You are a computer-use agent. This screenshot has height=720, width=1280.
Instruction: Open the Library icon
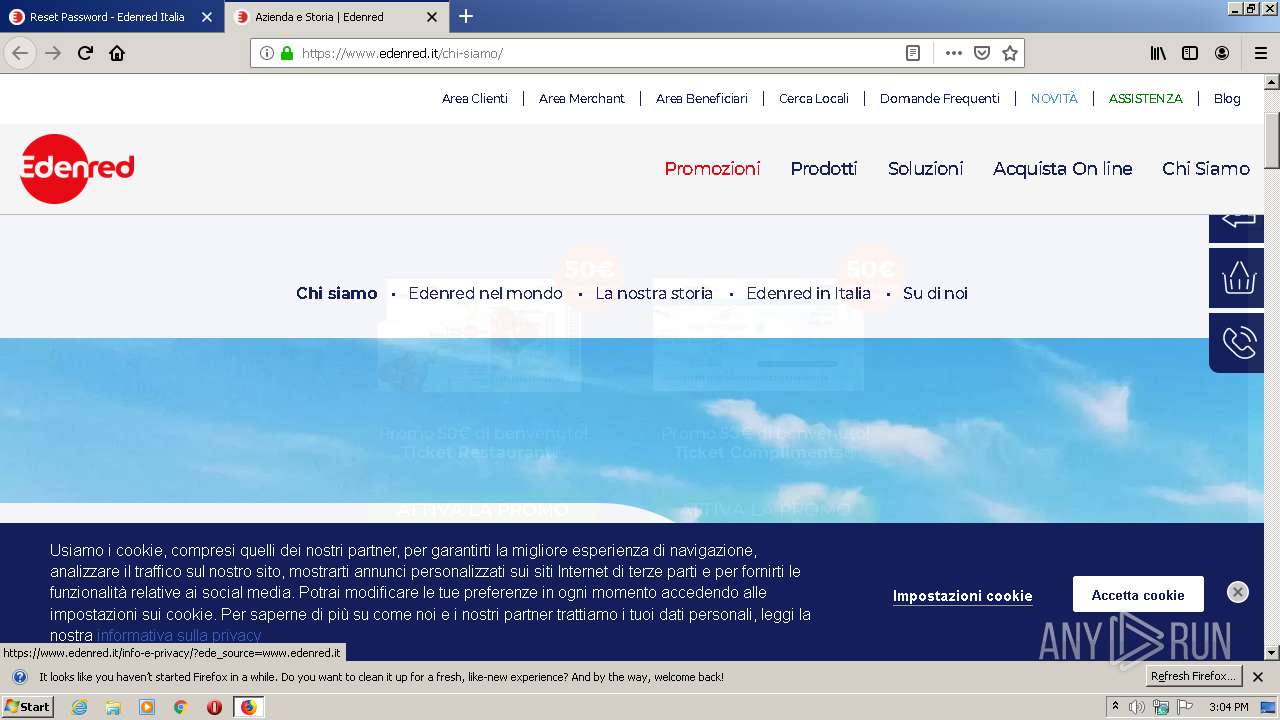(x=1158, y=53)
